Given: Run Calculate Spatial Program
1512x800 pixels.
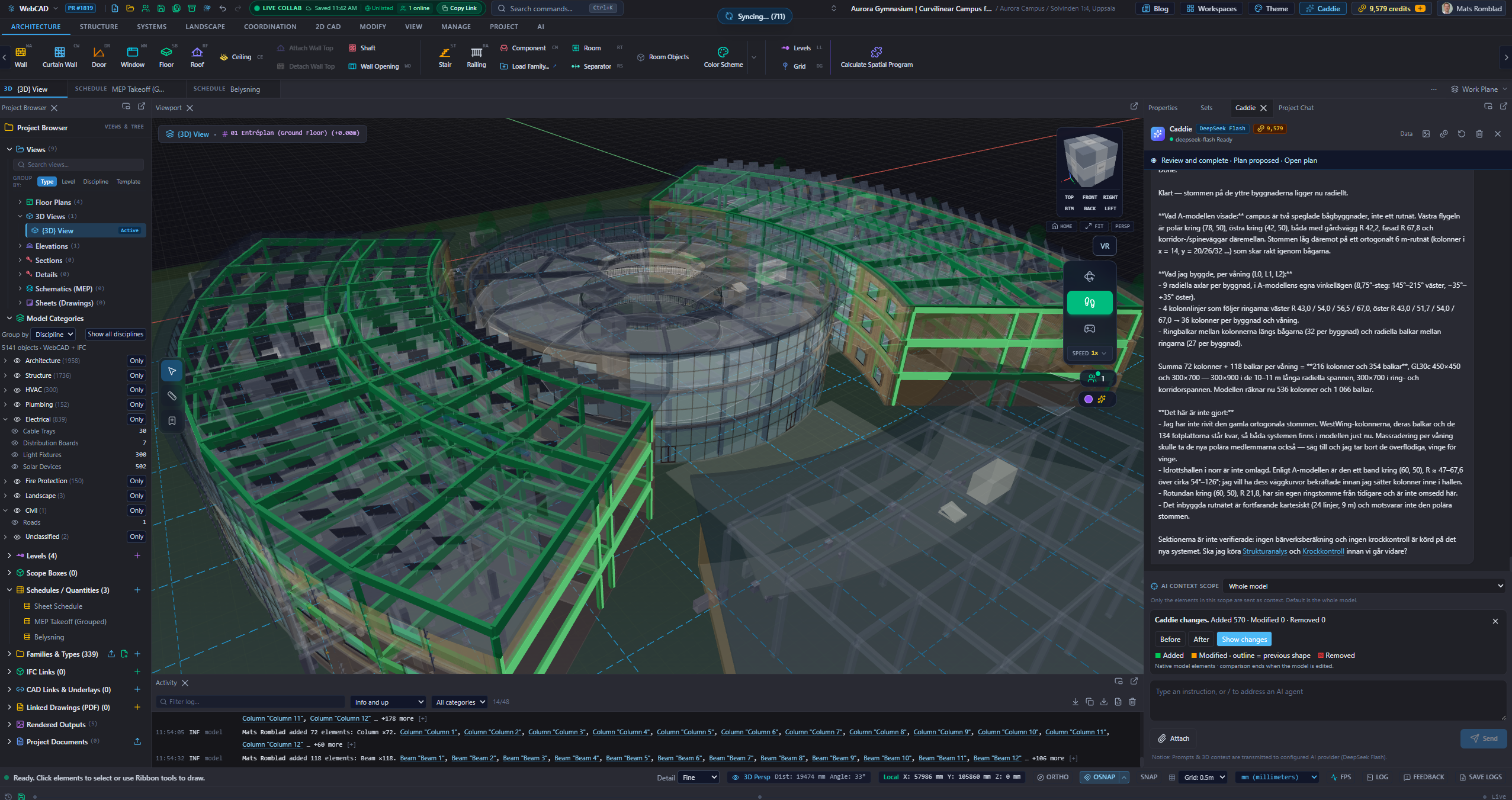Looking at the screenshot, I should (x=877, y=57).
